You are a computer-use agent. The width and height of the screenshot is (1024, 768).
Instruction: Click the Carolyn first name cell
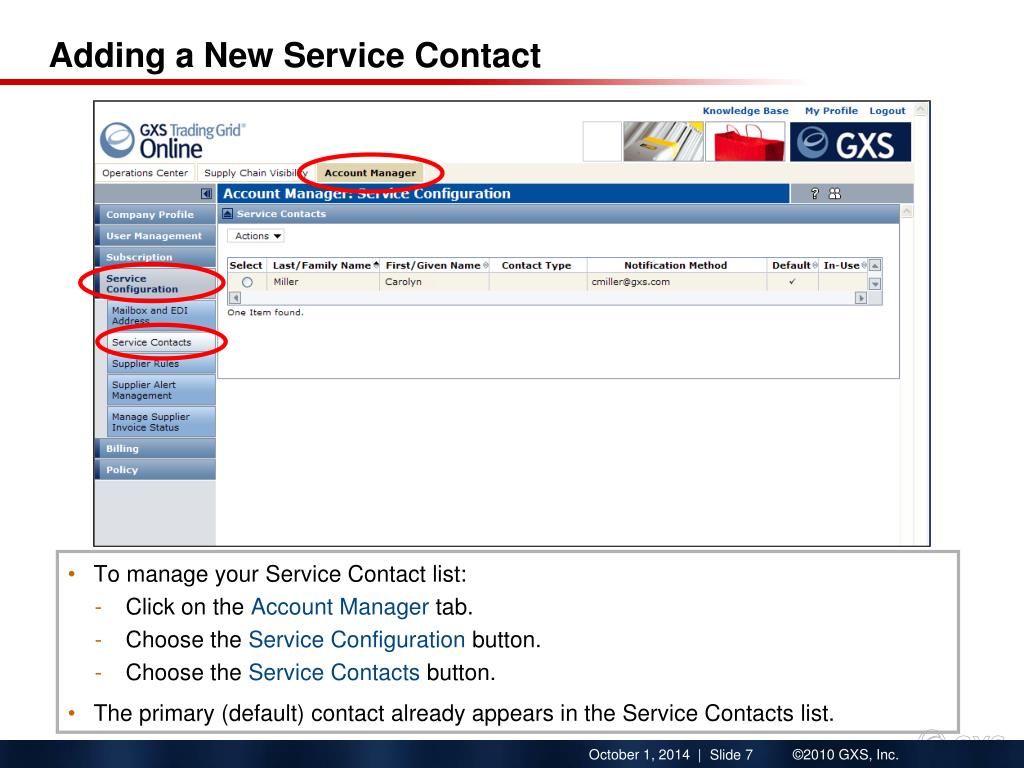coord(434,282)
